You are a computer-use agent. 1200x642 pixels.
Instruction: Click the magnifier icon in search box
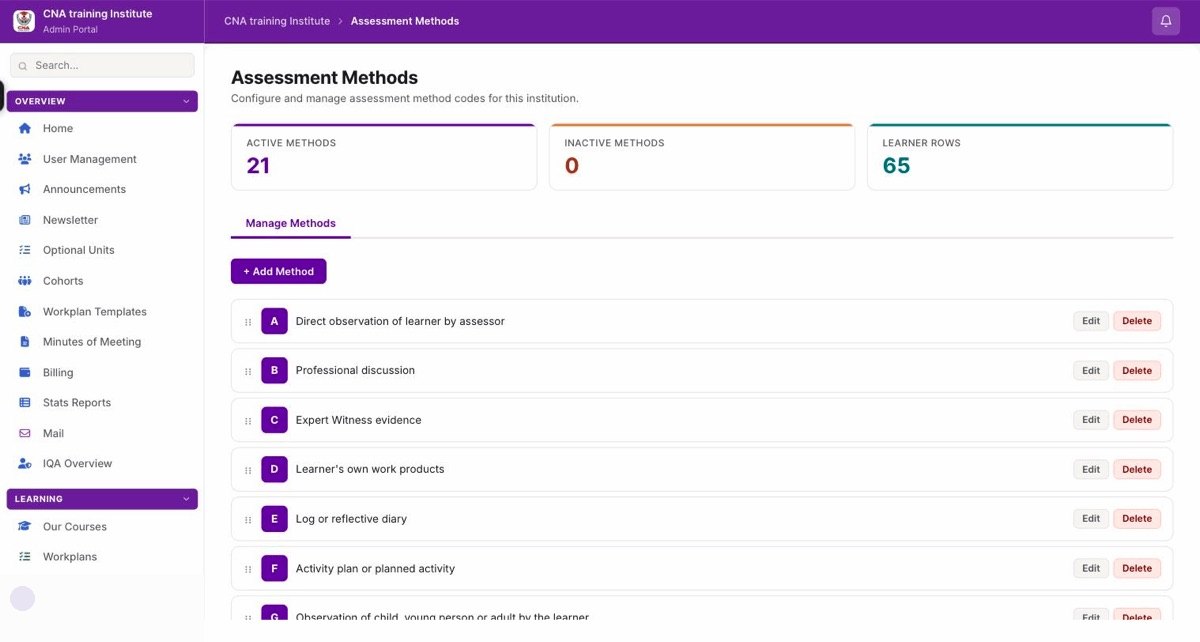[23, 66]
